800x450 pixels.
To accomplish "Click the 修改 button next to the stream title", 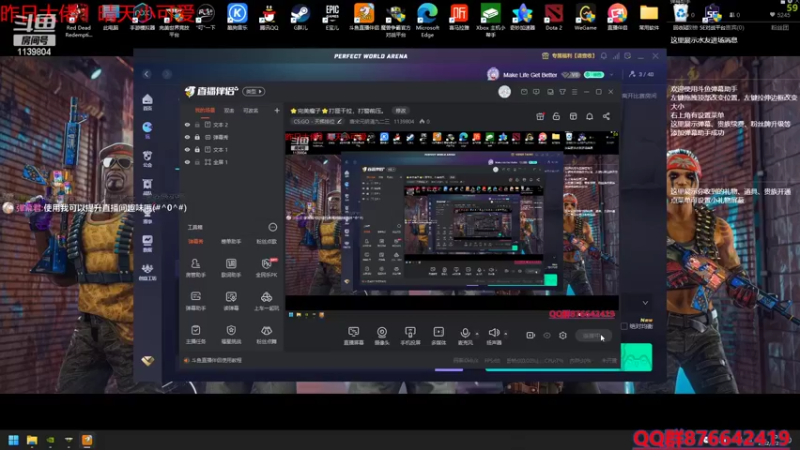I will [401, 111].
